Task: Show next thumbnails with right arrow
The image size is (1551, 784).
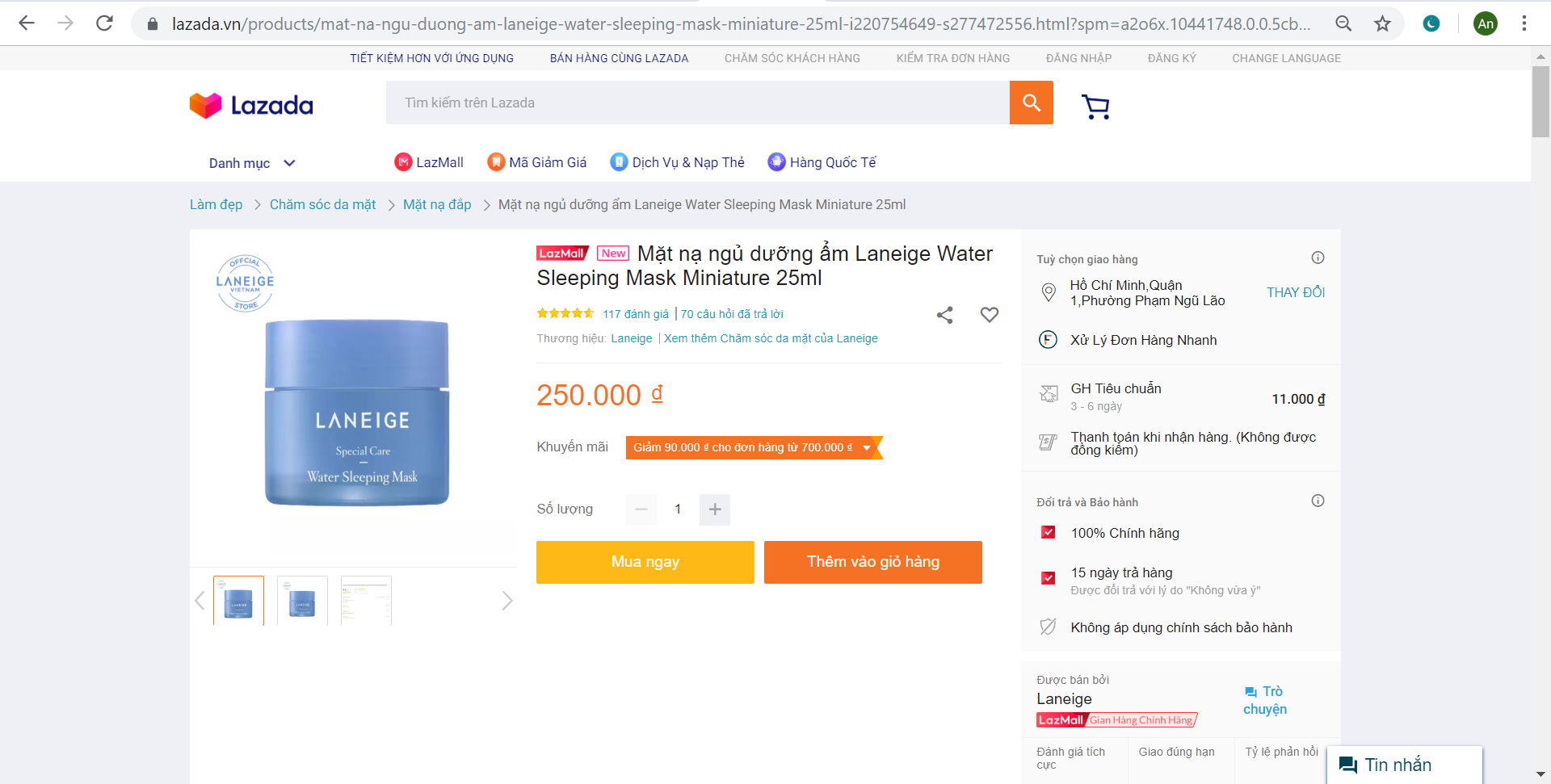Action: coord(507,601)
